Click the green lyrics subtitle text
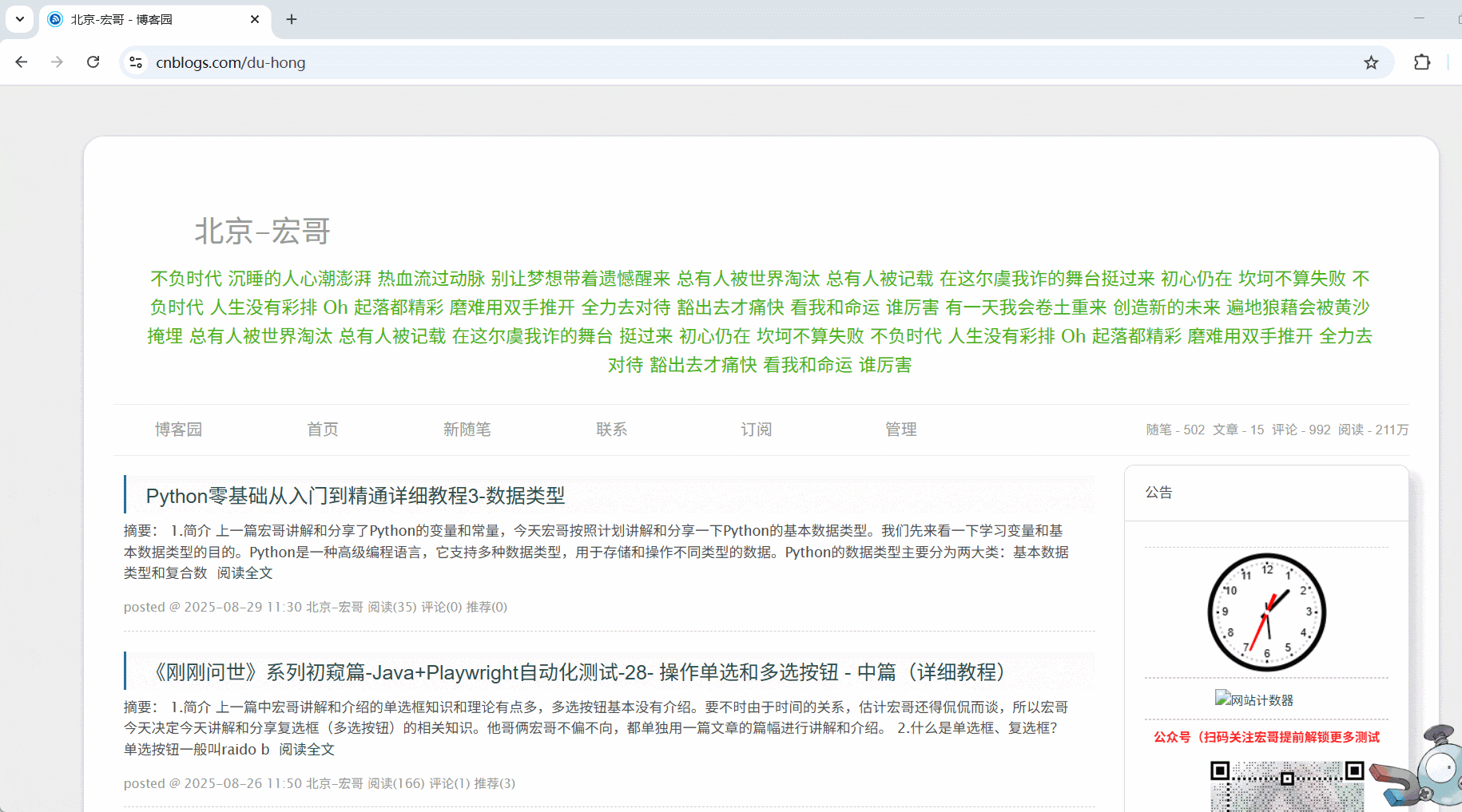 click(x=760, y=322)
